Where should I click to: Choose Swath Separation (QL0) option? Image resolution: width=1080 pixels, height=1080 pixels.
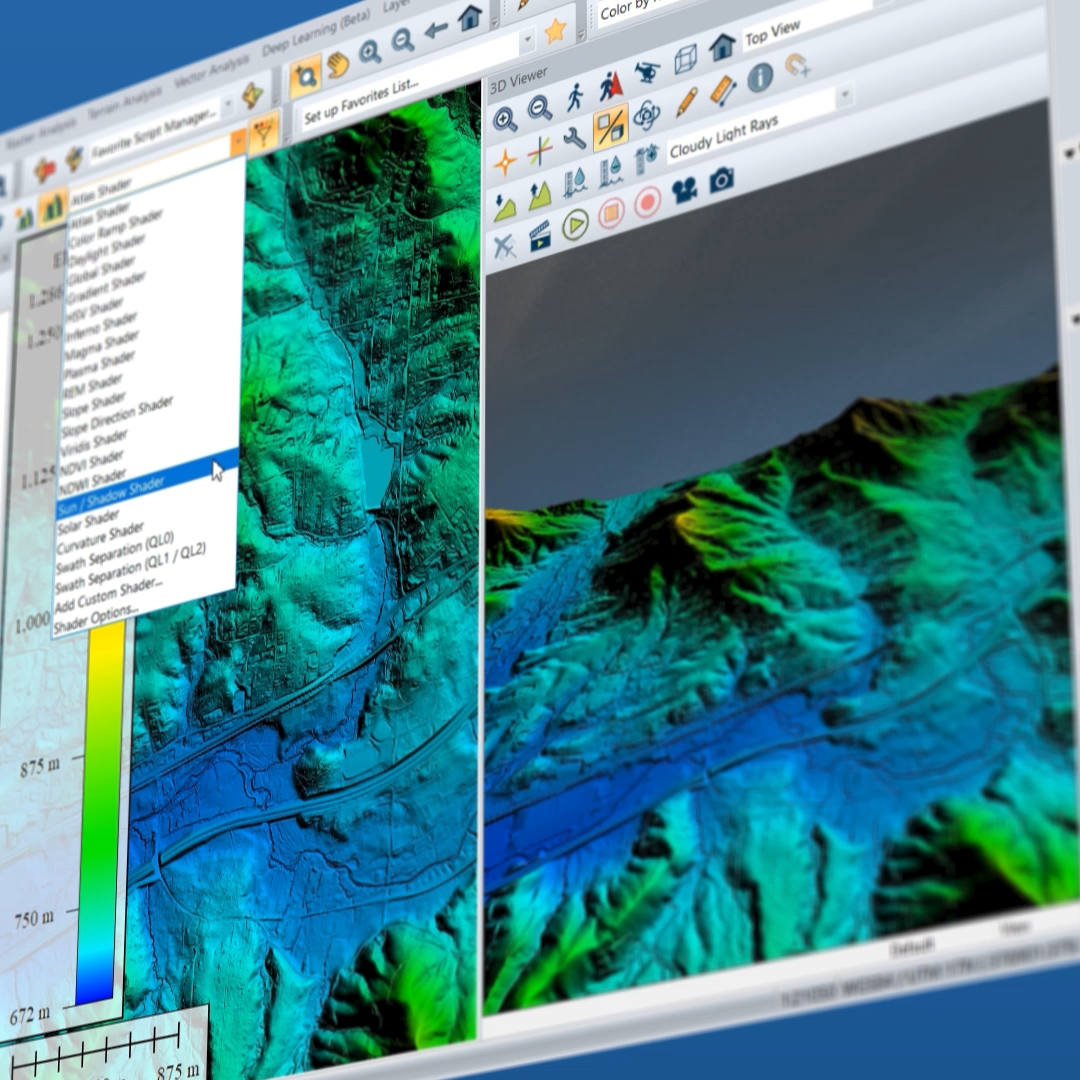pos(115,551)
